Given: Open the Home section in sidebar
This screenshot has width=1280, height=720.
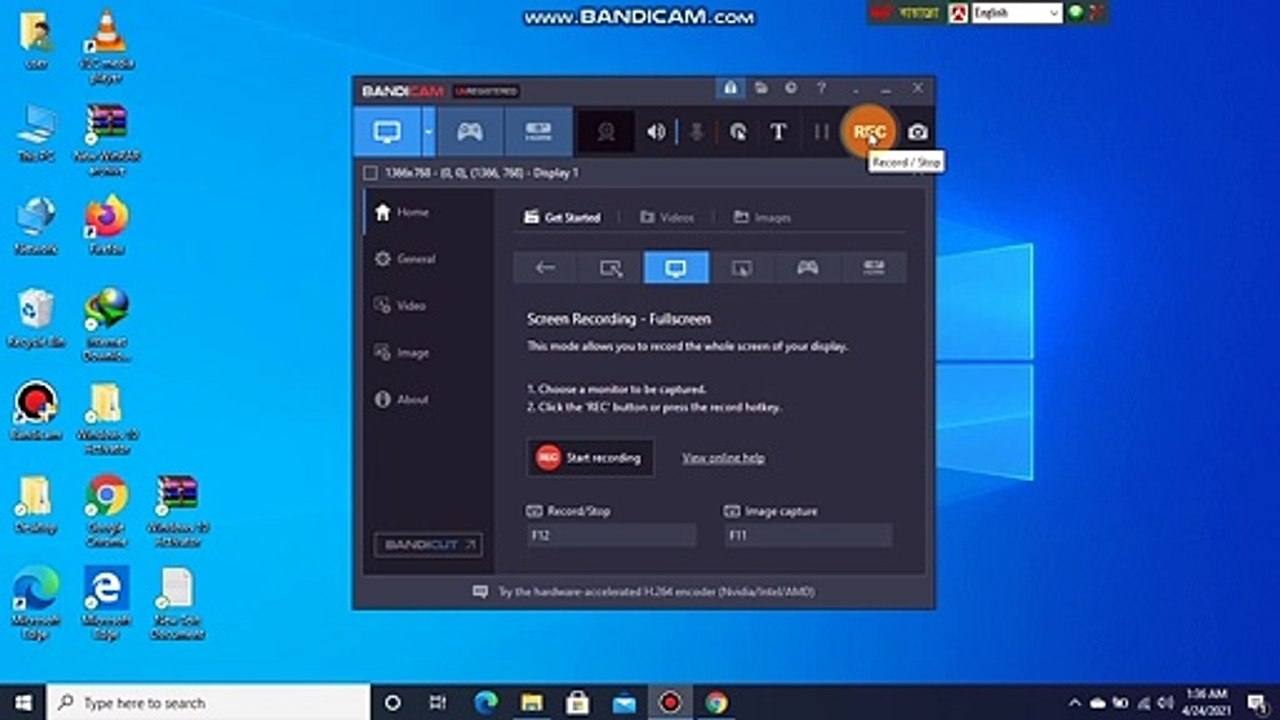Looking at the screenshot, I should [401, 212].
